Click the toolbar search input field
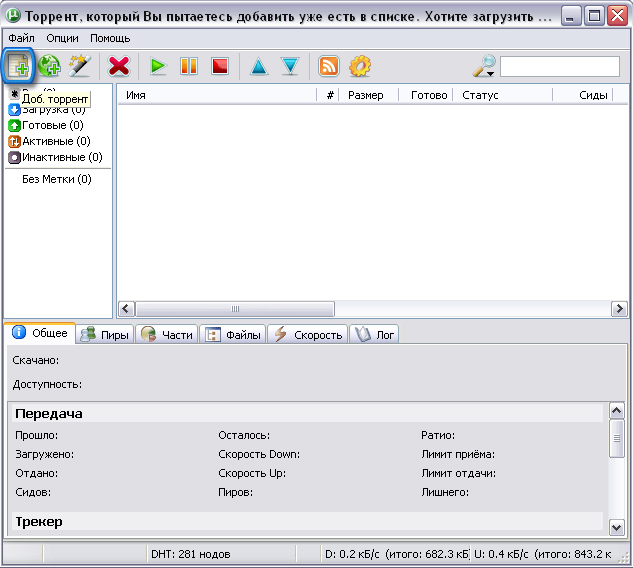 [x=562, y=67]
